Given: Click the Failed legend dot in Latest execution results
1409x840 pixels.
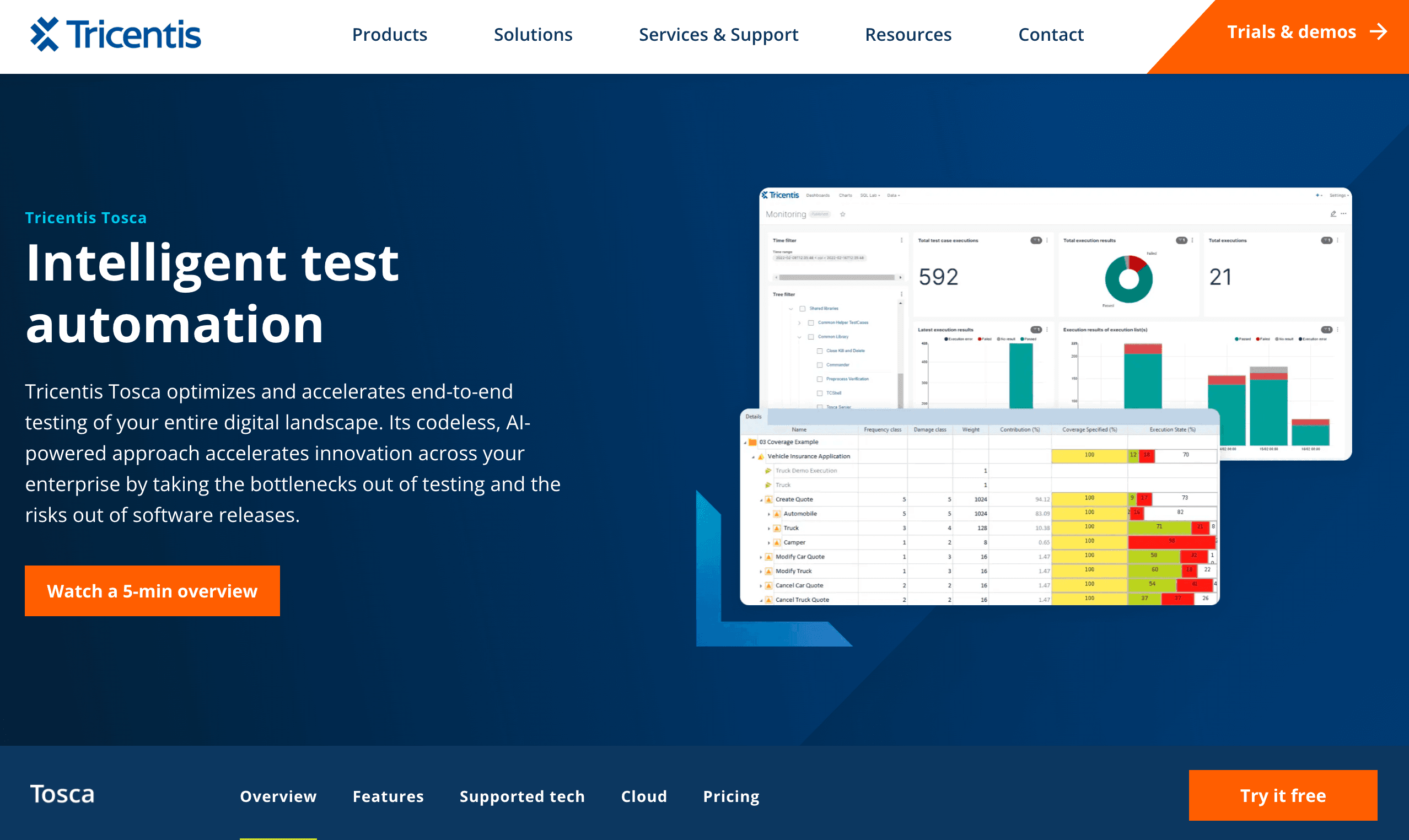Looking at the screenshot, I should pyautogui.click(x=980, y=339).
